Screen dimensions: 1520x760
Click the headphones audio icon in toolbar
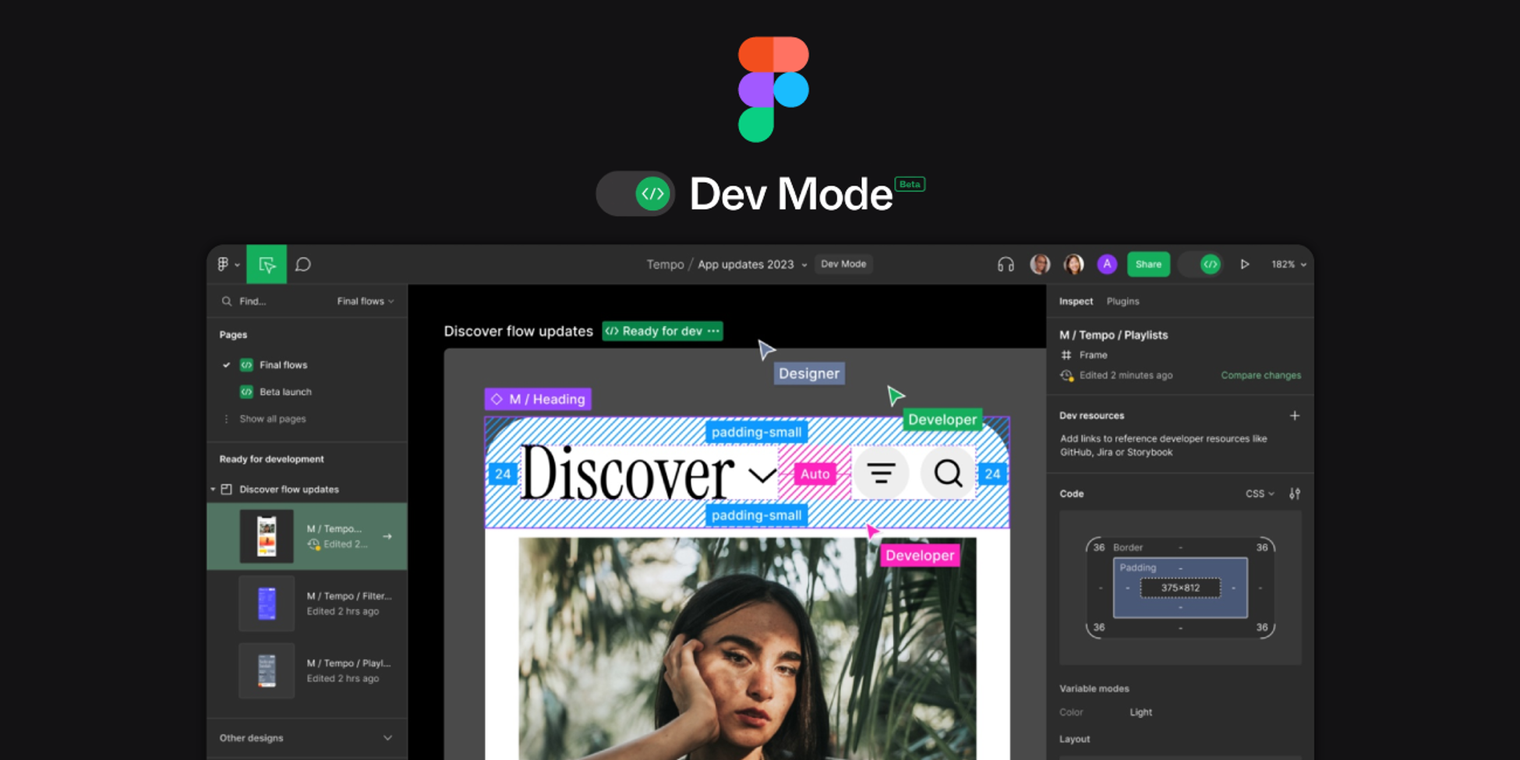click(x=1005, y=264)
